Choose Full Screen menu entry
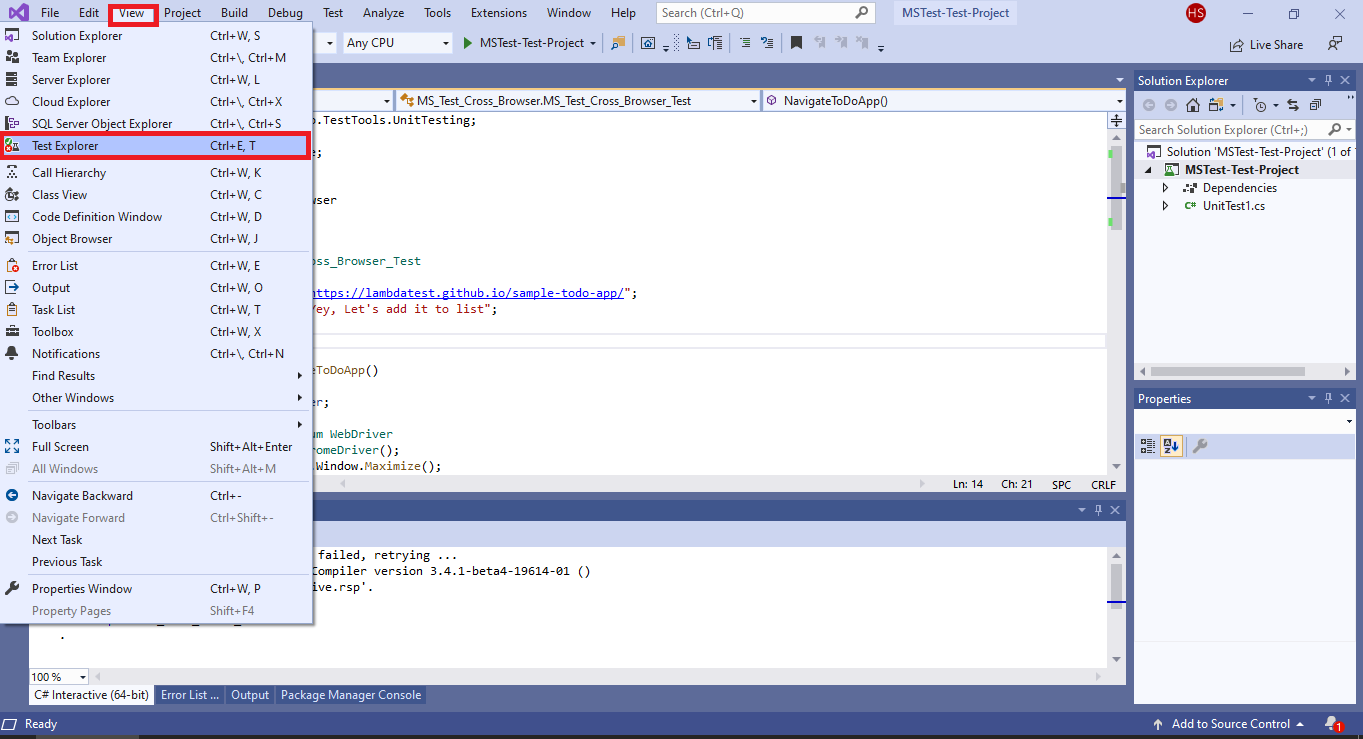 [157, 447]
